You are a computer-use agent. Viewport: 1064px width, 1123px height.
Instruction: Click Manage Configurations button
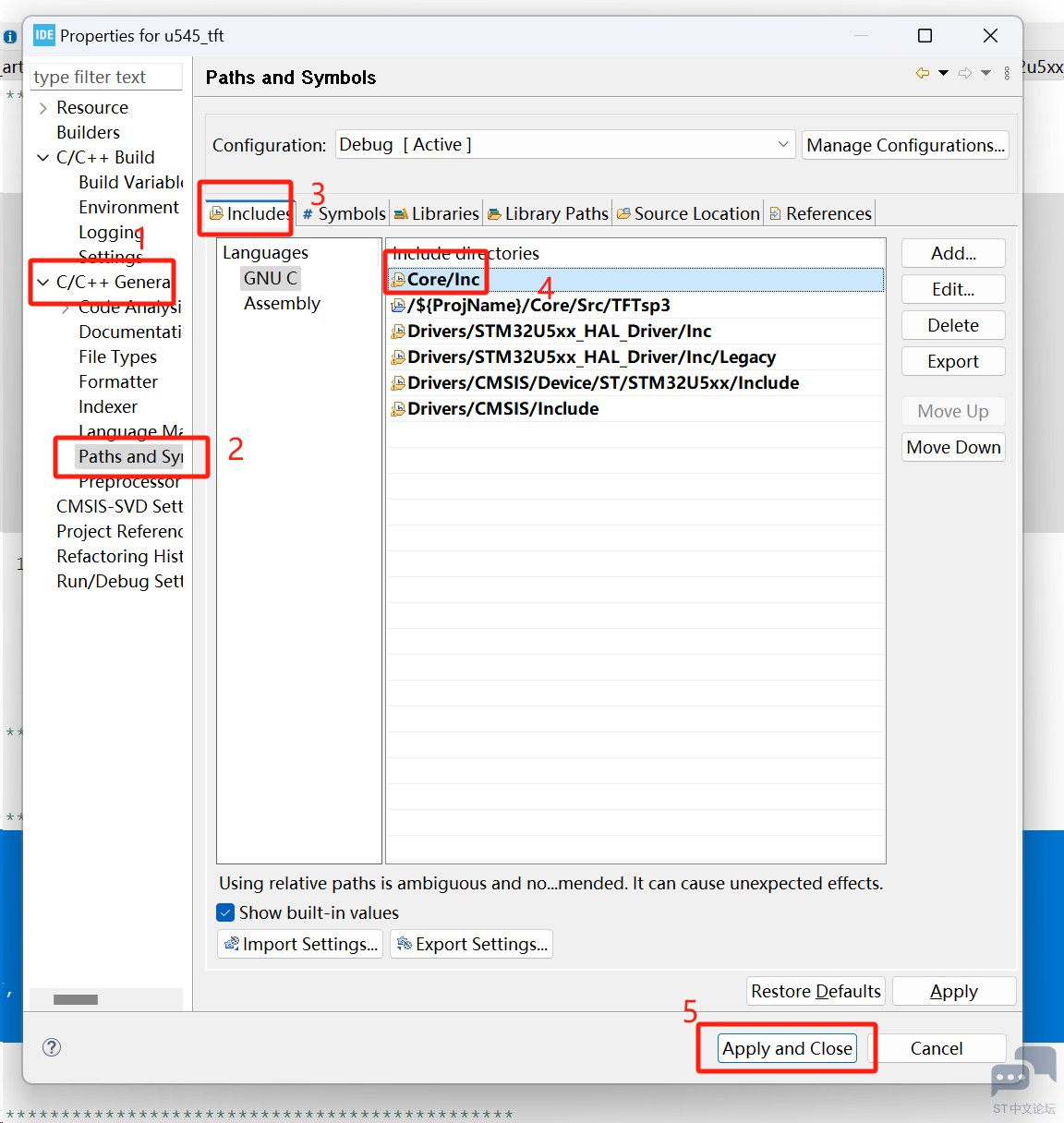pyautogui.click(x=905, y=145)
